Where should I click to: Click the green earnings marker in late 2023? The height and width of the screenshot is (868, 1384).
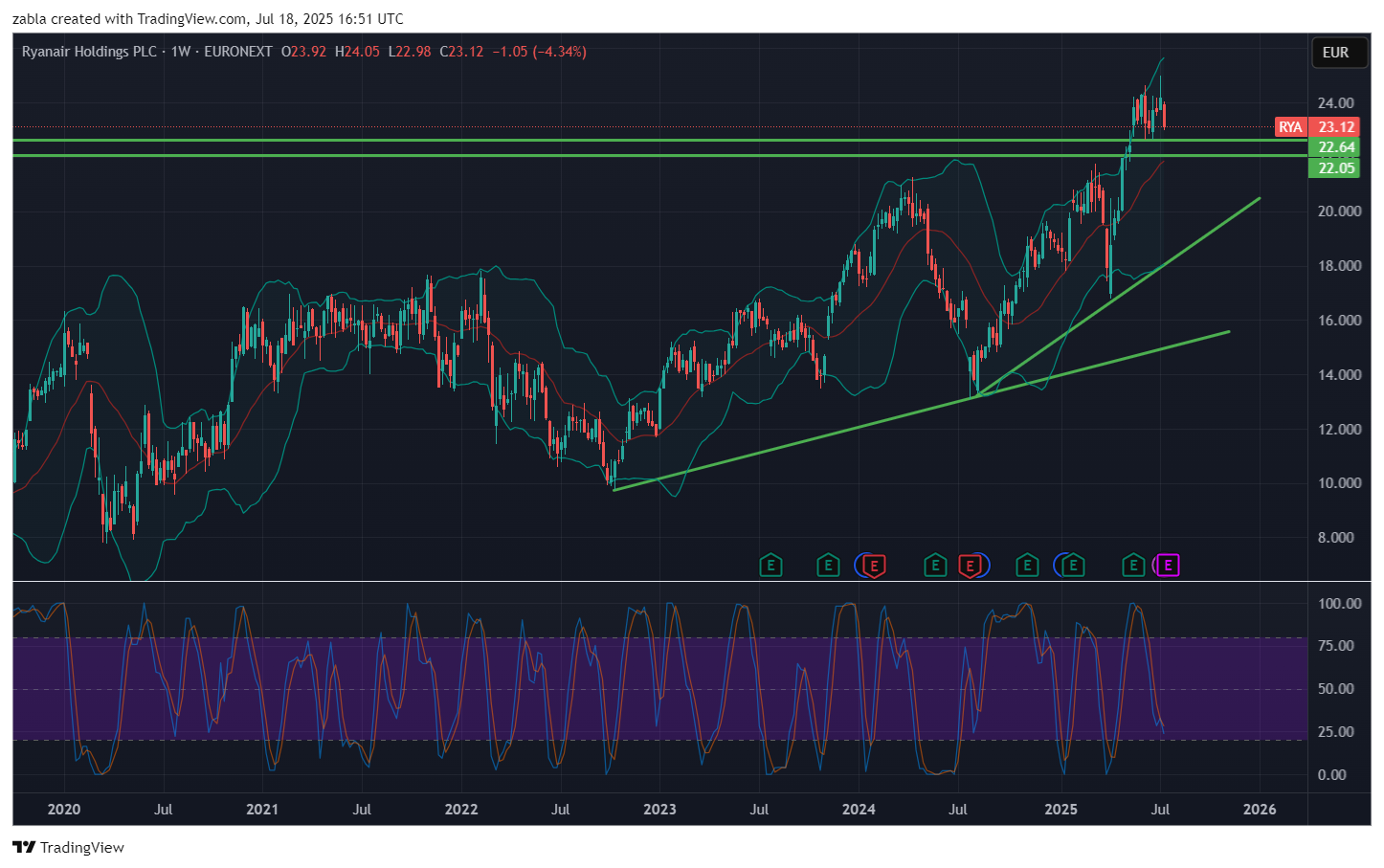[828, 566]
